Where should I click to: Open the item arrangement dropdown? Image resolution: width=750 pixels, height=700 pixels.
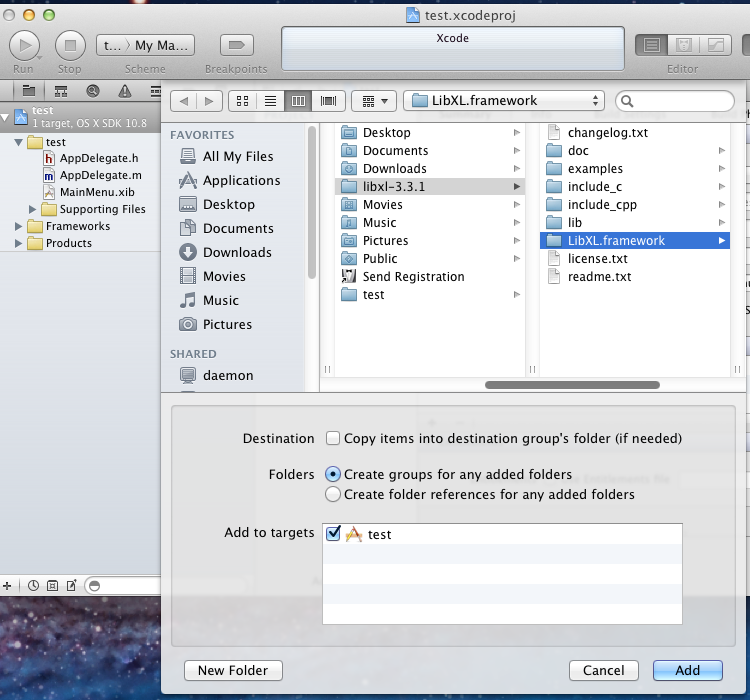374,101
